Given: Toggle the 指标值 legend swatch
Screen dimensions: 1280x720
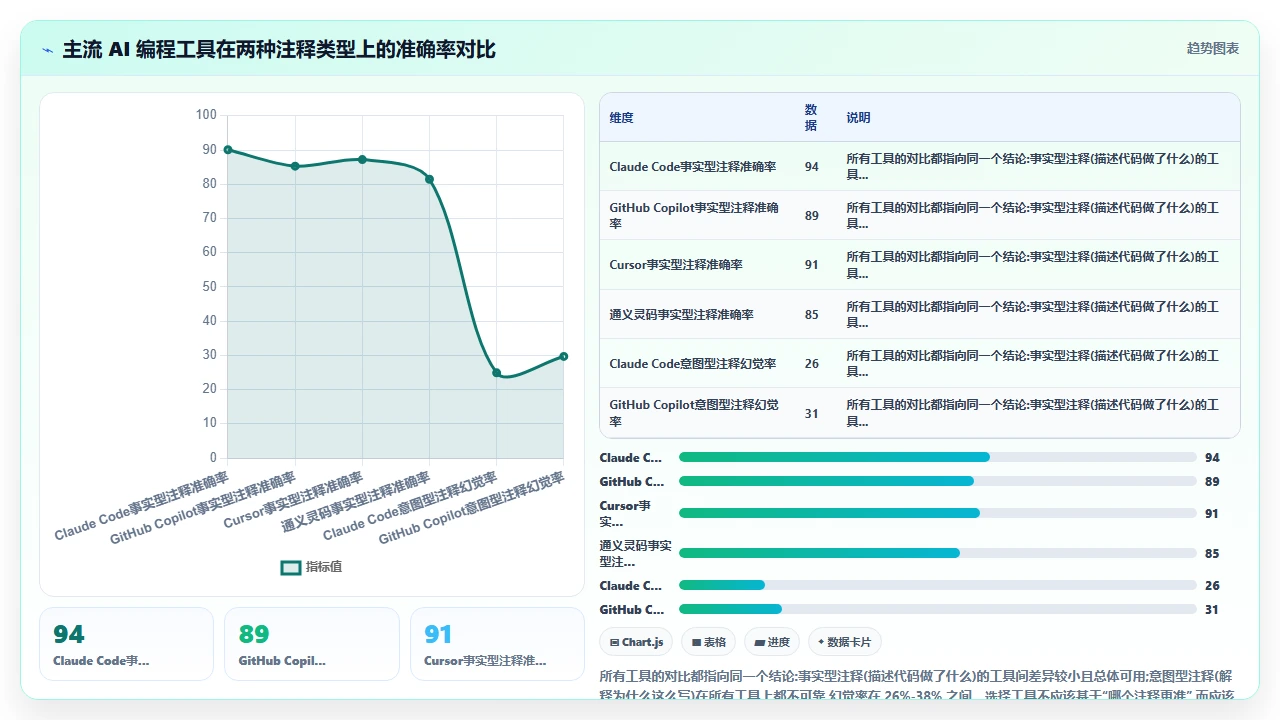Looking at the screenshot, I should point(291,567).
